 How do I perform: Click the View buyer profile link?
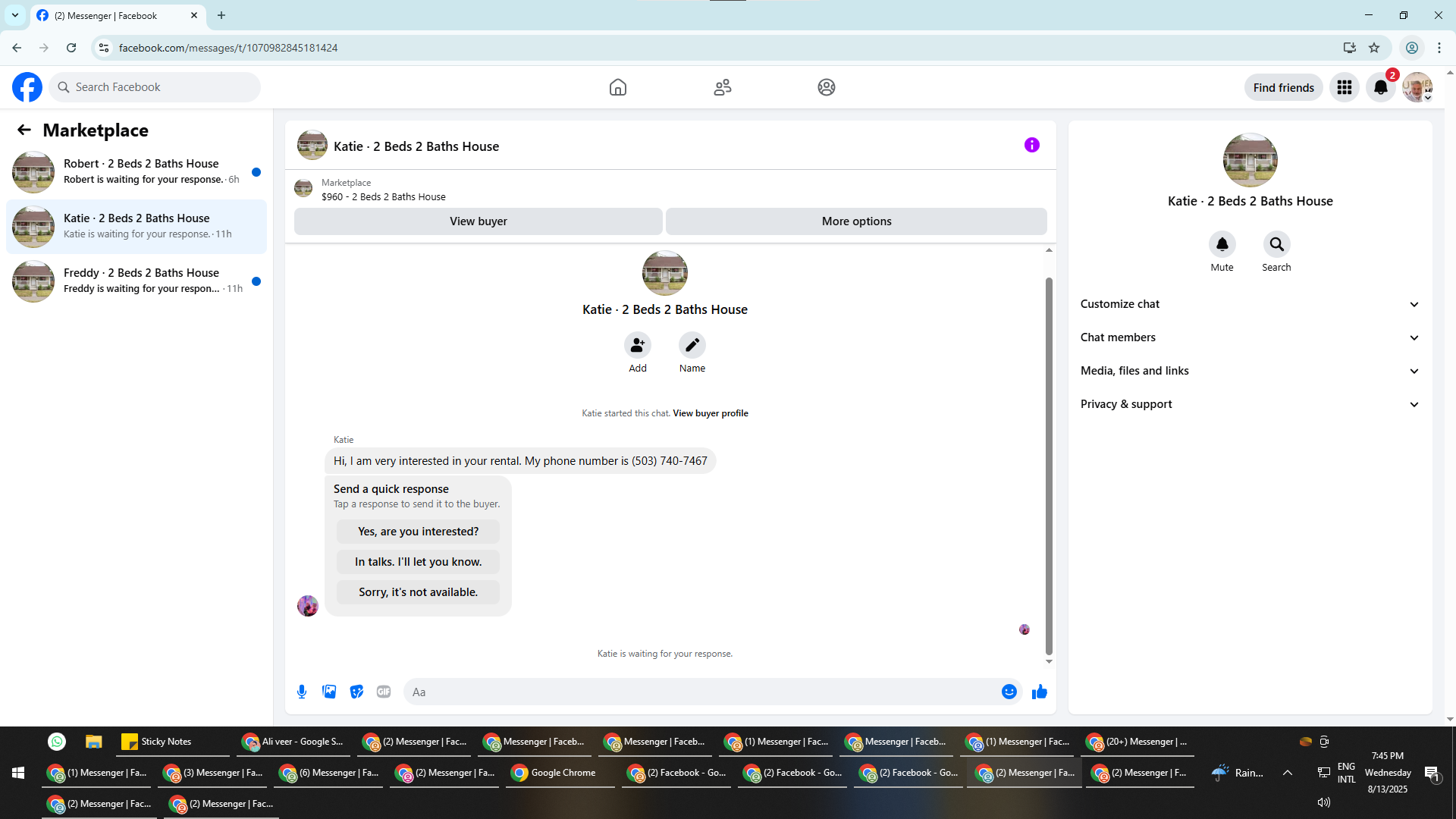(710, 413)
